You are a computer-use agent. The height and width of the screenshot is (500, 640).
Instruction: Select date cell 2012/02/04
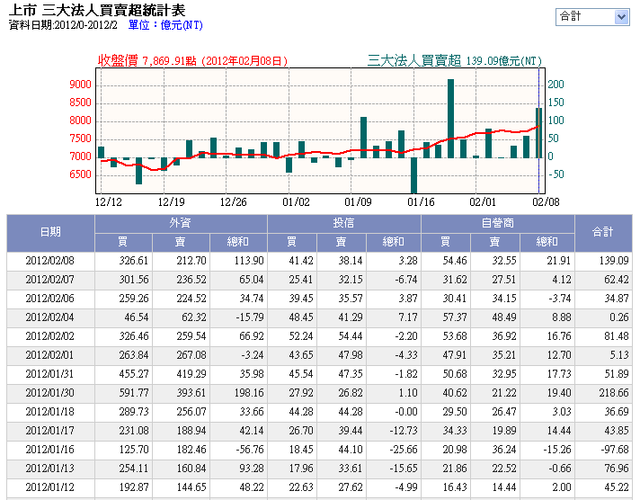pos(50,318)
